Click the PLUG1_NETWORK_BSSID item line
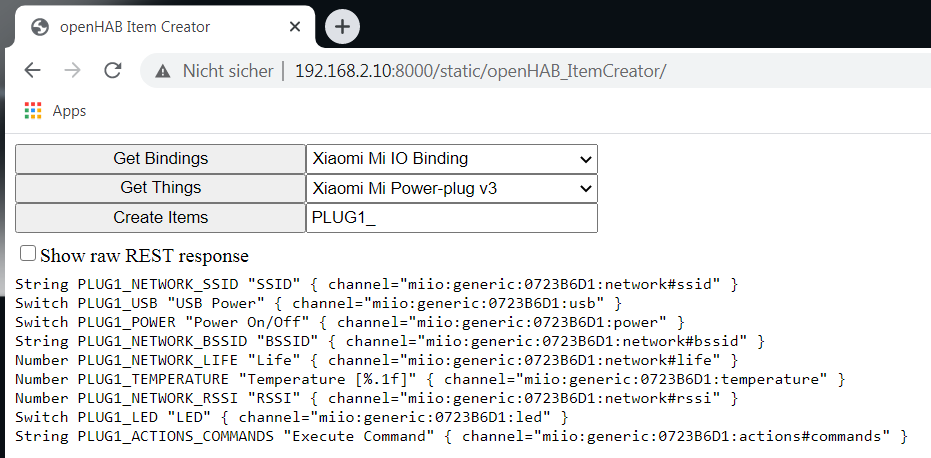Viewport: 931px width, 458px height. coord(390,342)
